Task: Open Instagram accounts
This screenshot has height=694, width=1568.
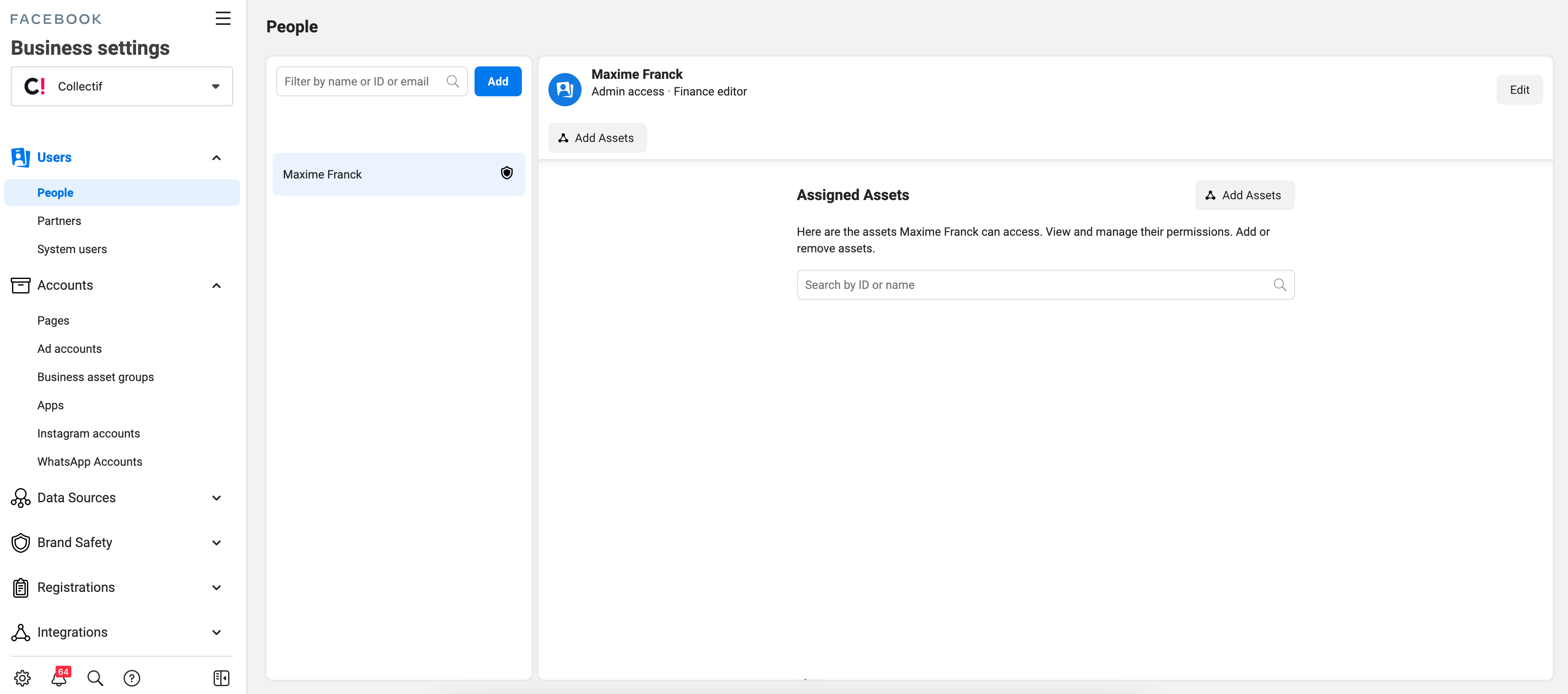Action: (x=88, y=433)
